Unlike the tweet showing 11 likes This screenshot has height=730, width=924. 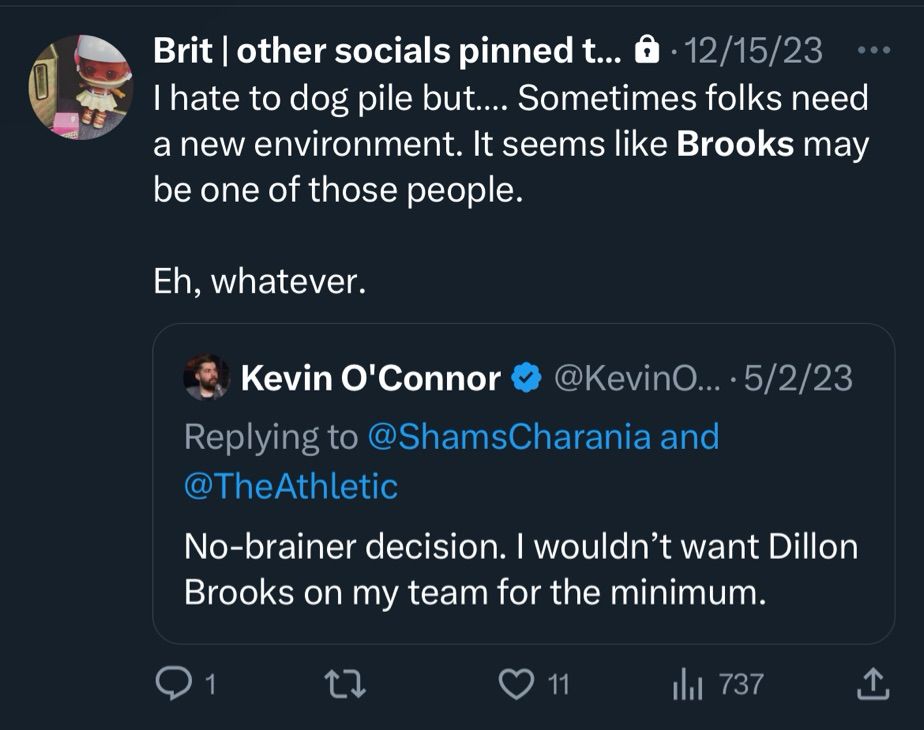tap(516, 685)
